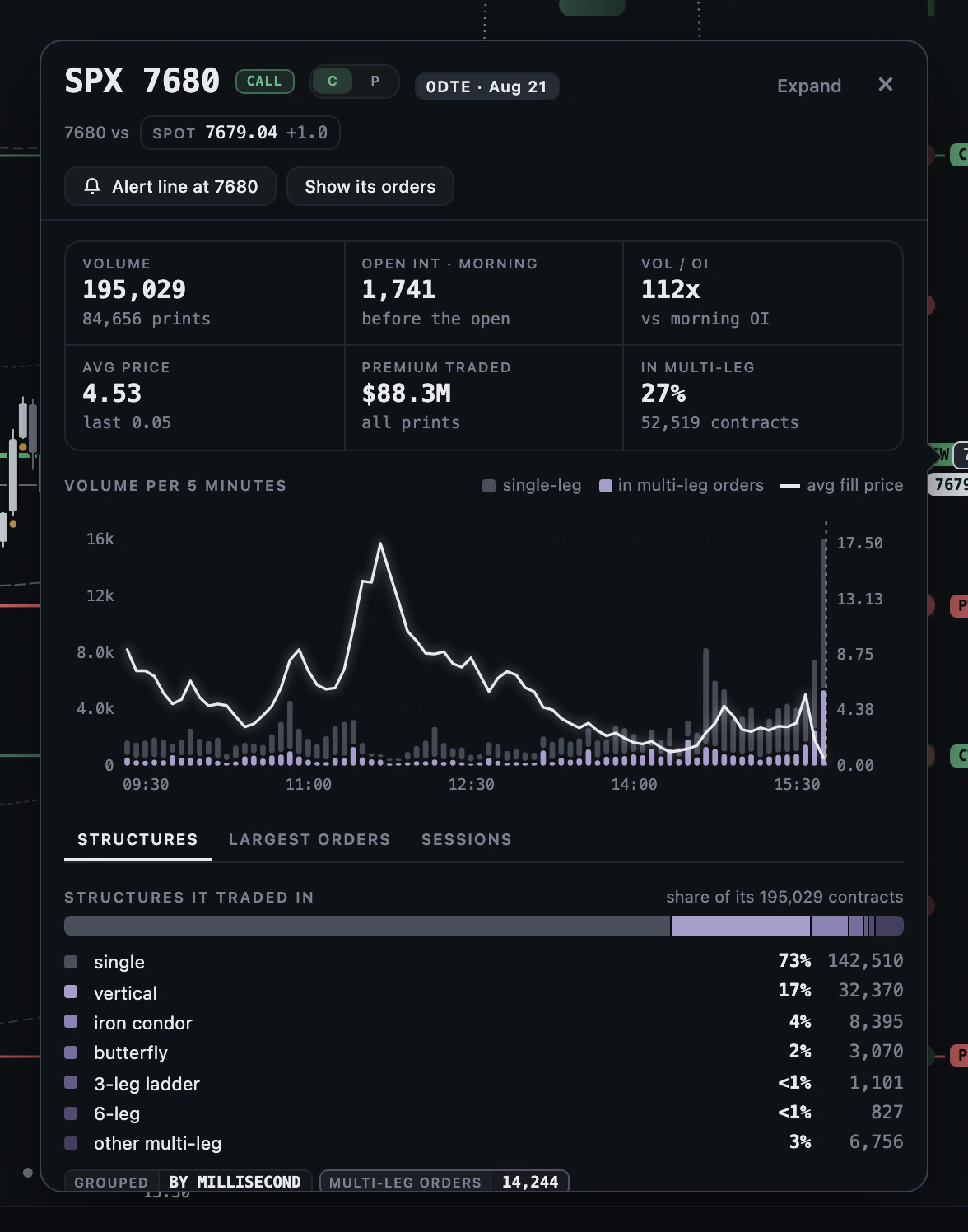Select the butterfly row label
The width and height of the screenshot is (968, 1232).
click(131, 1052)
